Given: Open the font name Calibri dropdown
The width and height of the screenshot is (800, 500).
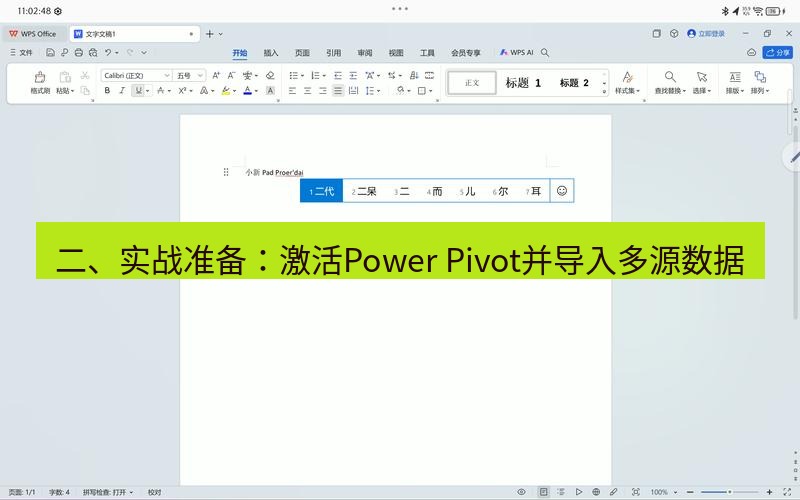Looking at the screenshot, I should 167,76.
